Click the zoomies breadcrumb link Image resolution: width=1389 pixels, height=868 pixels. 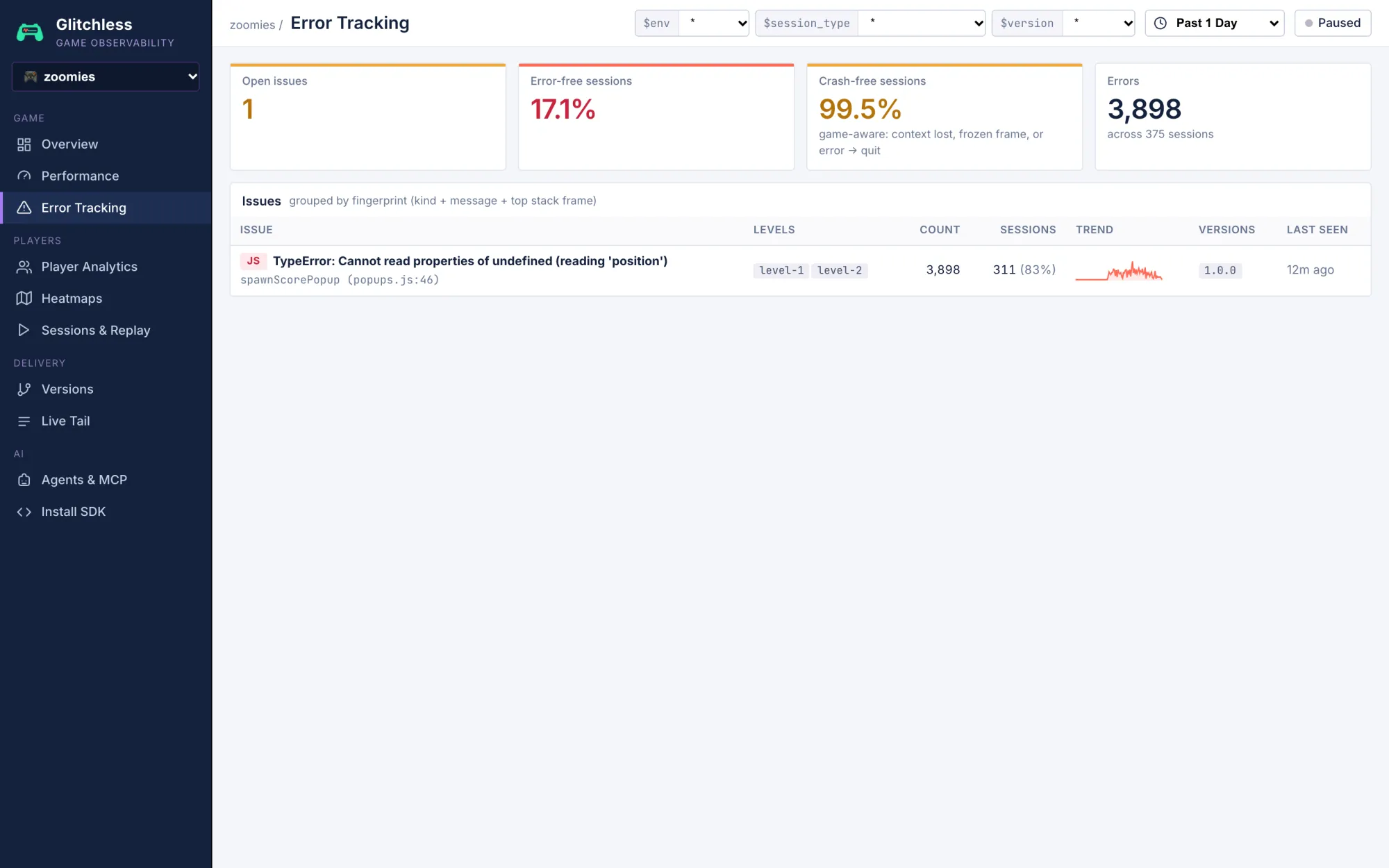252,25
